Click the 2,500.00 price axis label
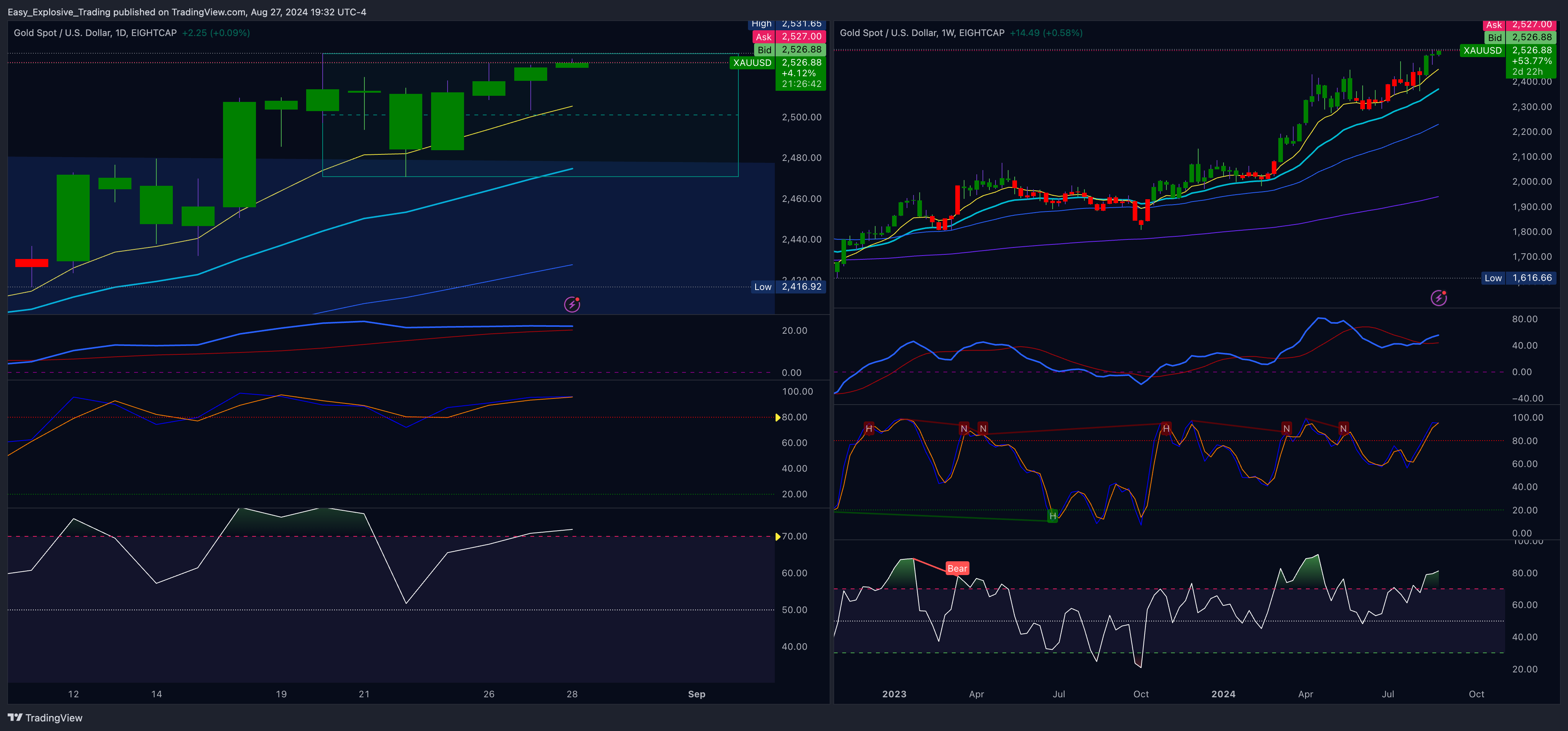 [801, 117]
